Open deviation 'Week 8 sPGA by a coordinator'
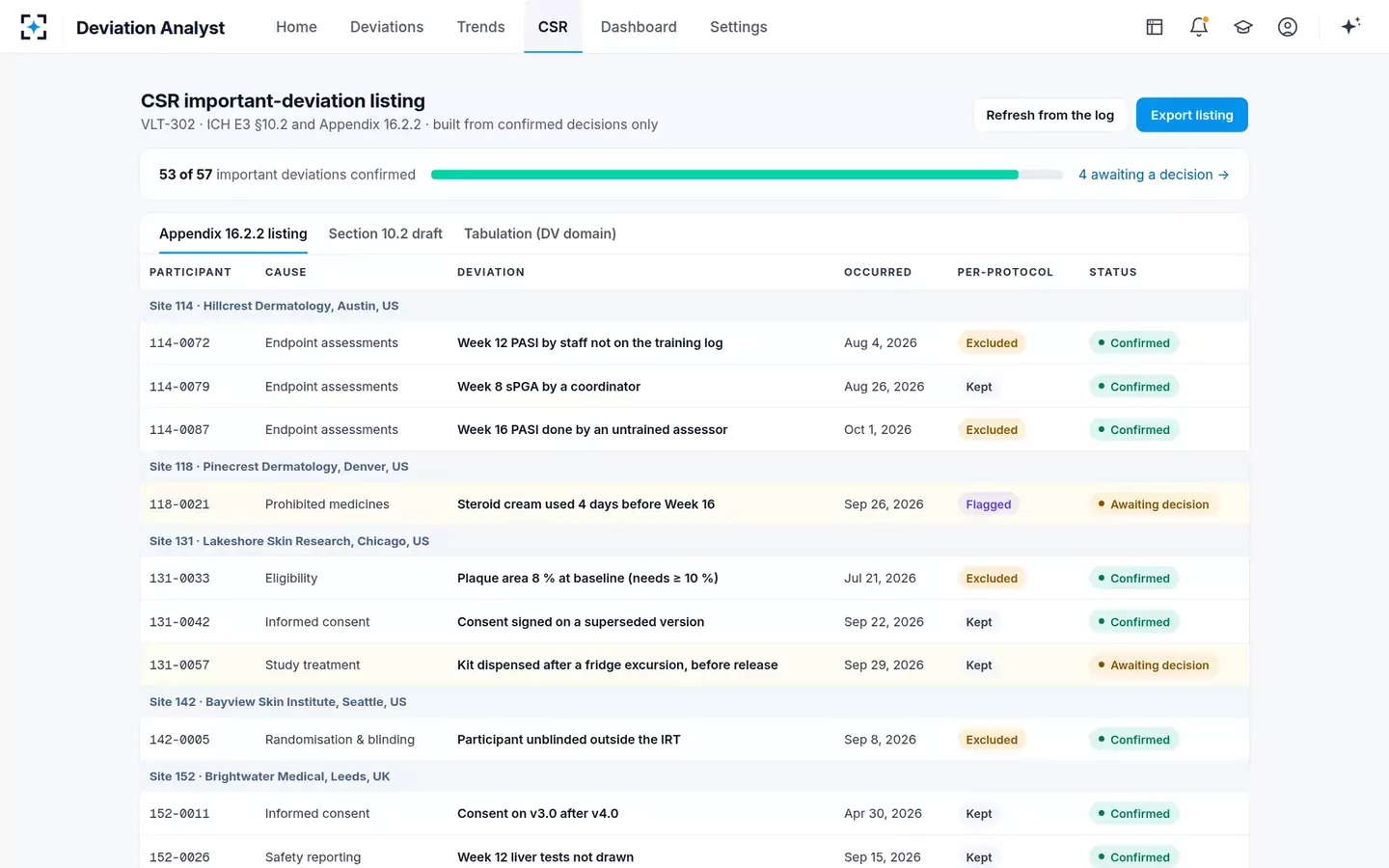This screenshot has height=868, width=1389. [549, 387]
